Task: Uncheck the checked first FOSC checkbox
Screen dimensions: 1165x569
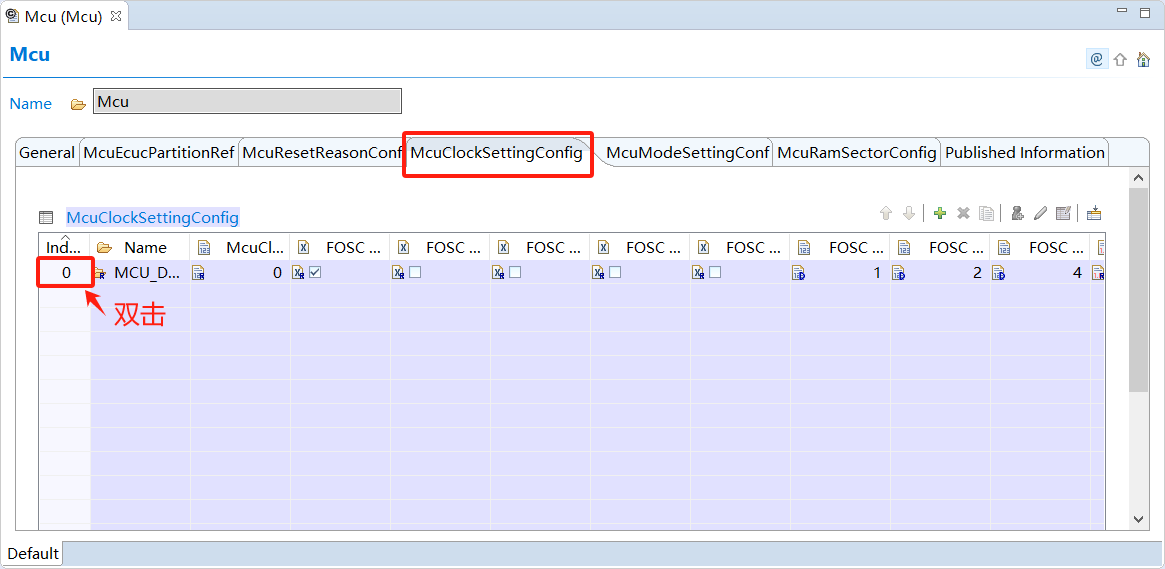Action: tap(315, 272)
